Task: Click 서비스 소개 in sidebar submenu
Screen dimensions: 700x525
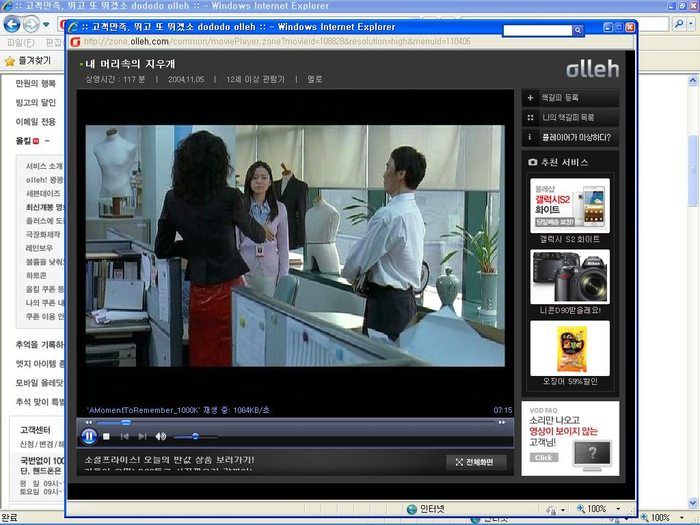Action: [44, 166]
